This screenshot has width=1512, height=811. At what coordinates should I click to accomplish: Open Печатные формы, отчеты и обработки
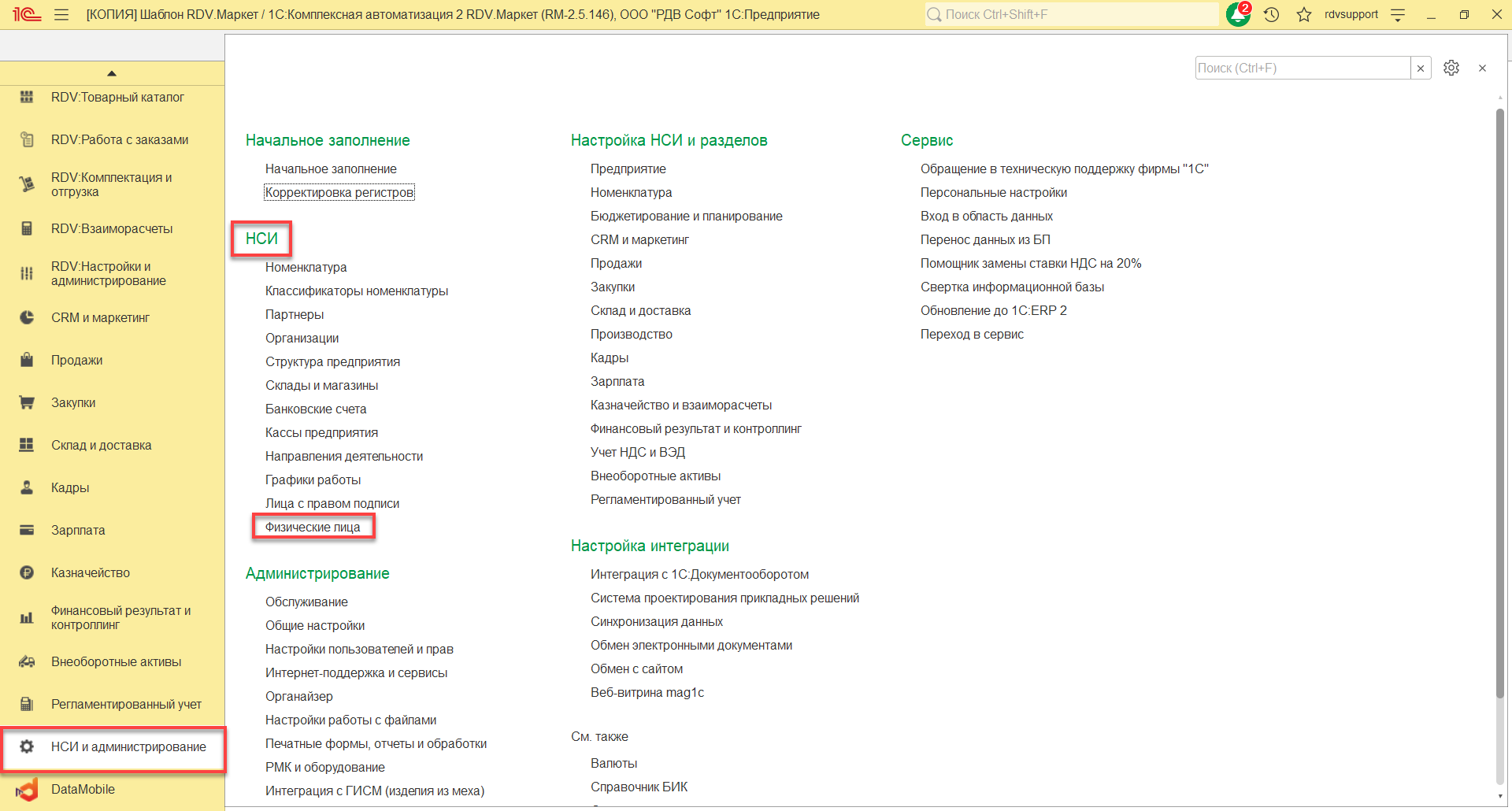tap(376, 743)
